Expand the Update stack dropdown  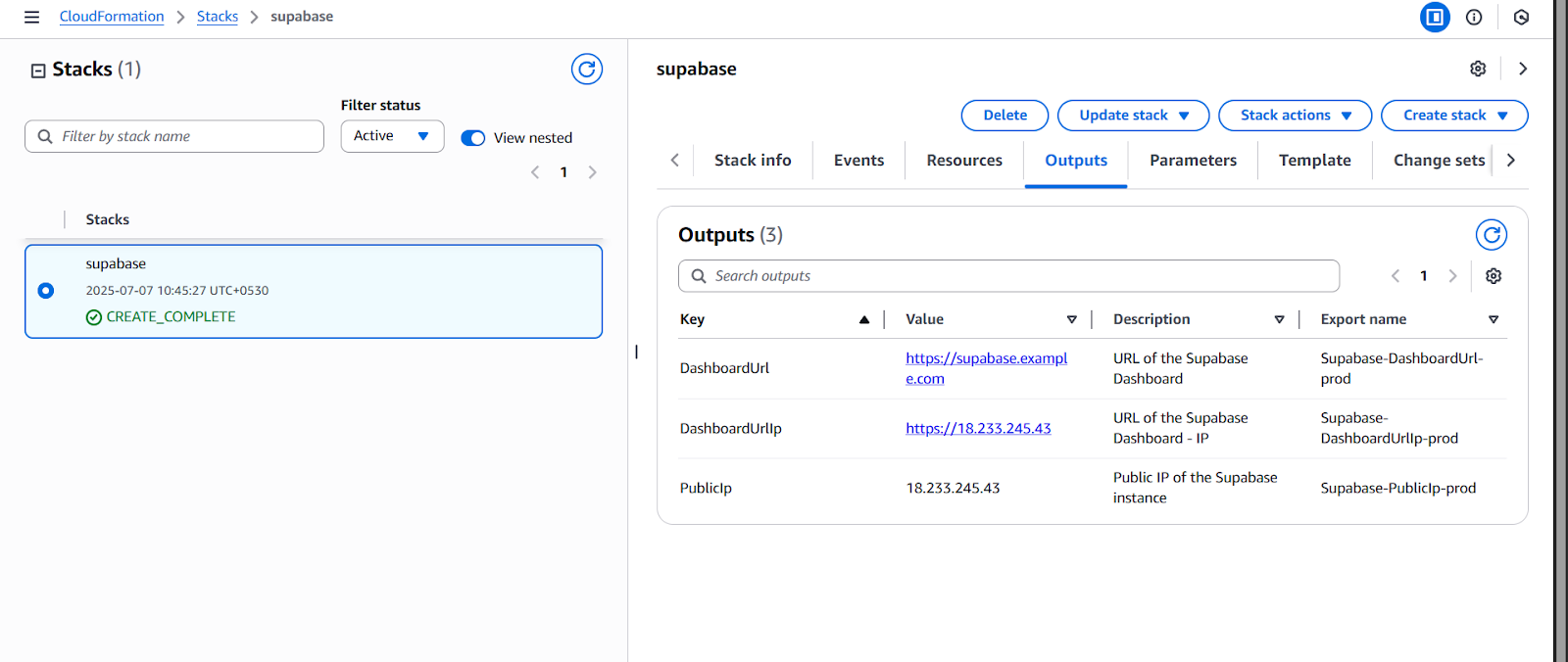click(1134, 116)
